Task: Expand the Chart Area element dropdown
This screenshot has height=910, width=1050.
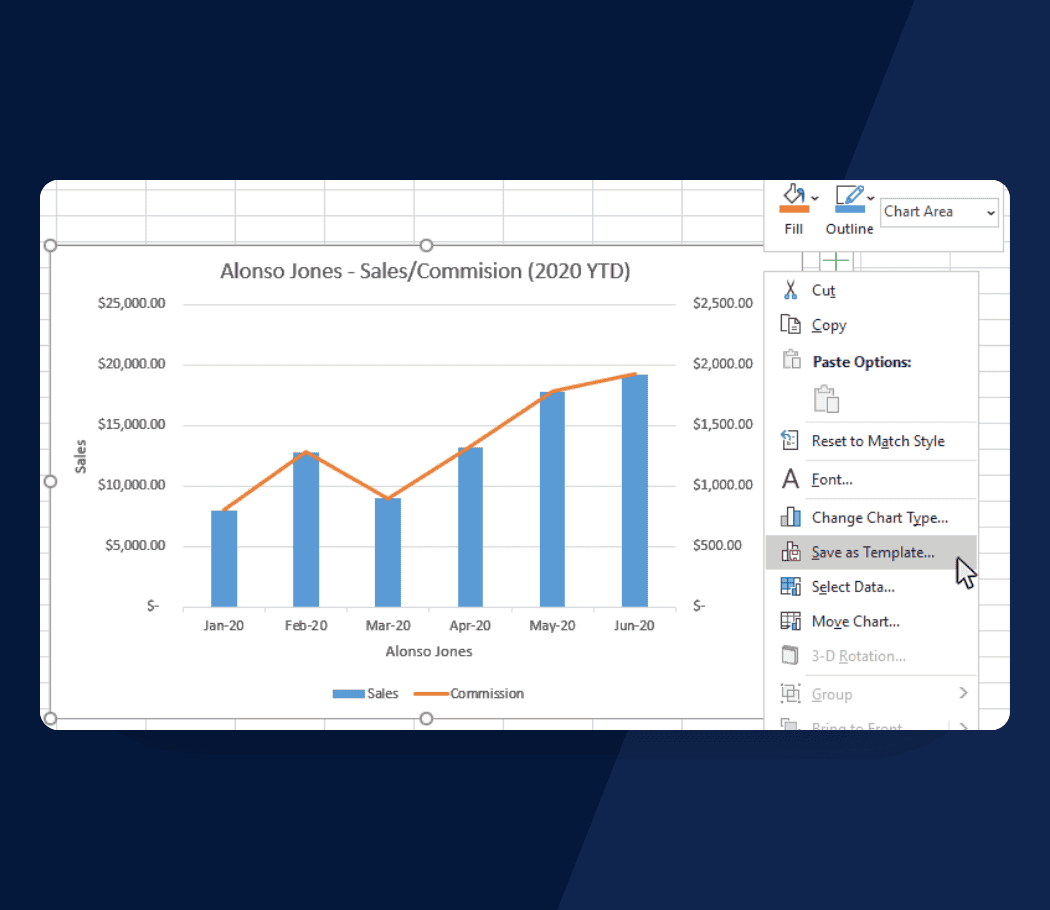Action: click(x=991, y=212)
